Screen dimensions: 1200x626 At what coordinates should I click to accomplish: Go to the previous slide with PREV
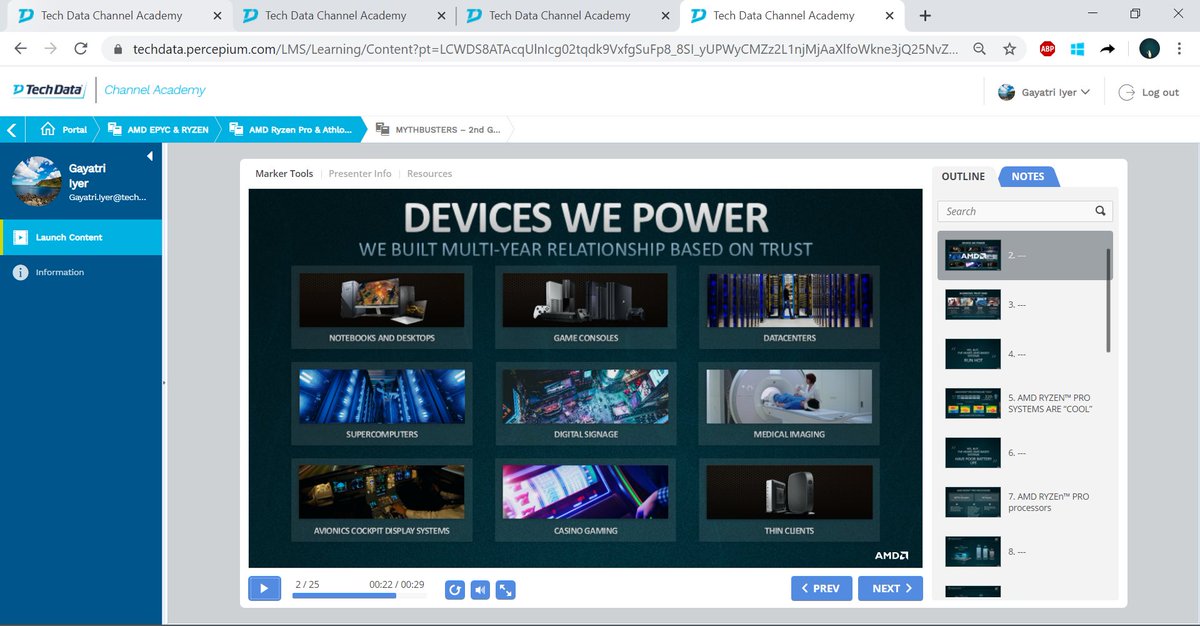(822, 589)
